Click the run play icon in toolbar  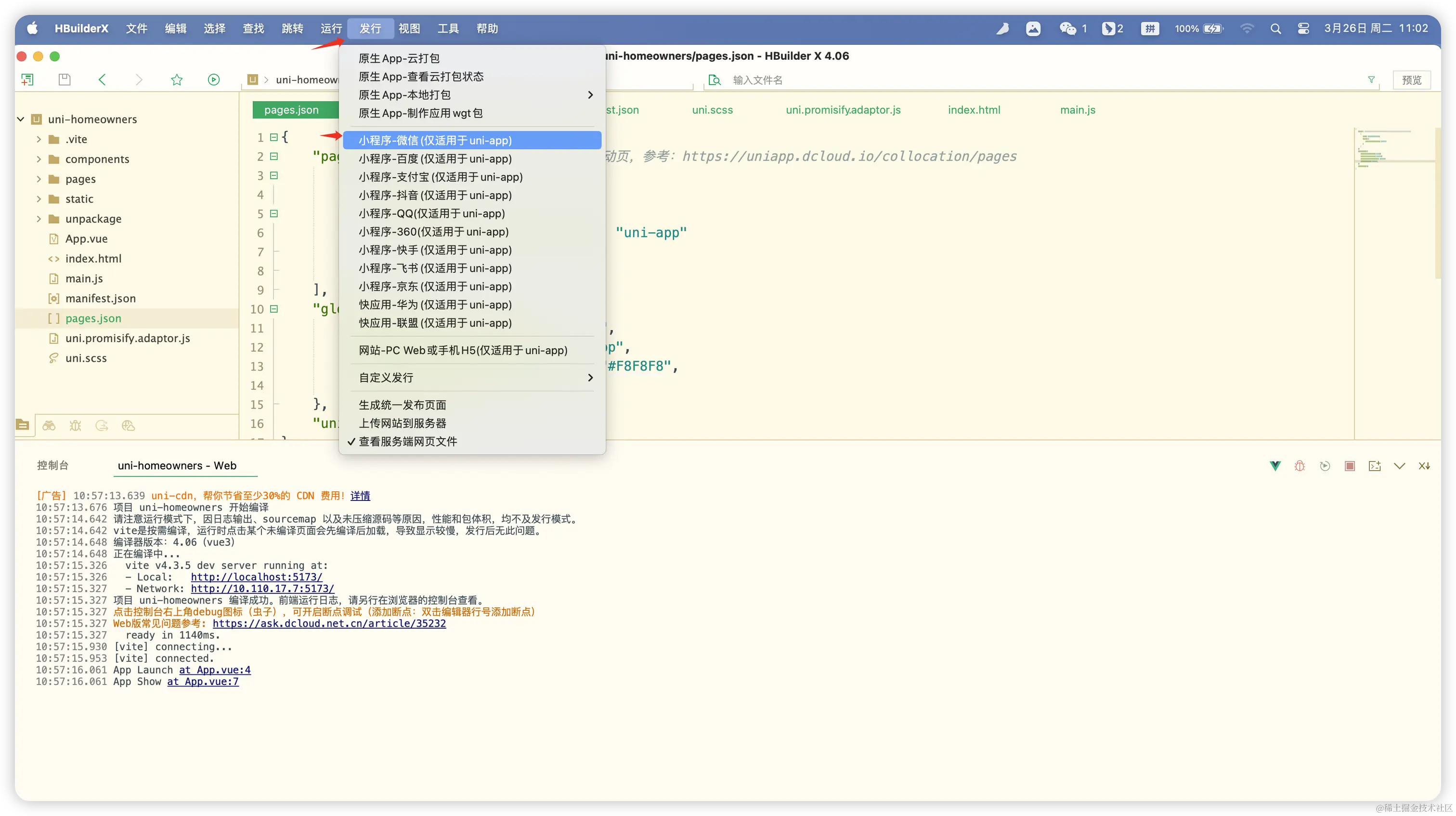214,80
